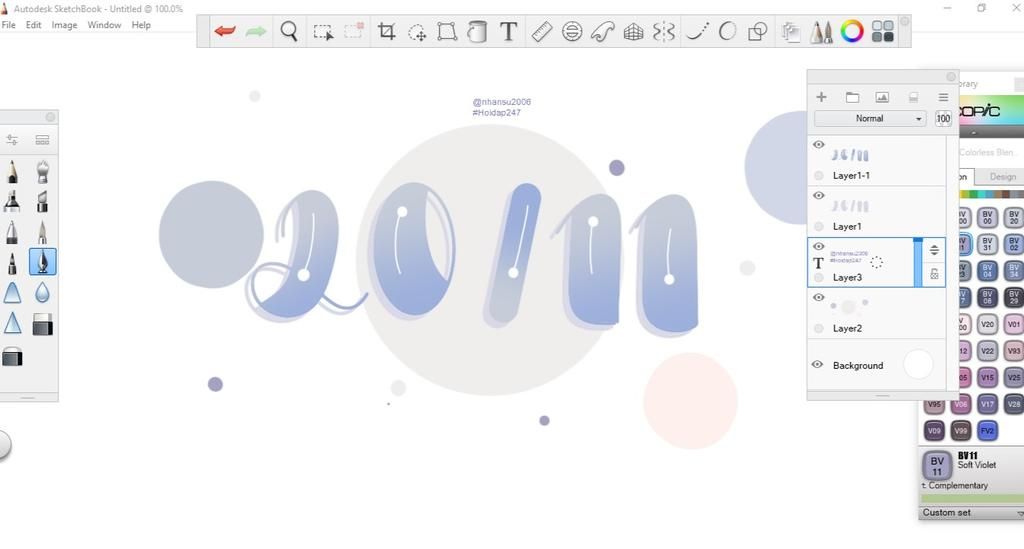The width and height of the screenshot is (1024, 549).
Task: Open the Window menu
Action: pos(104,25)
